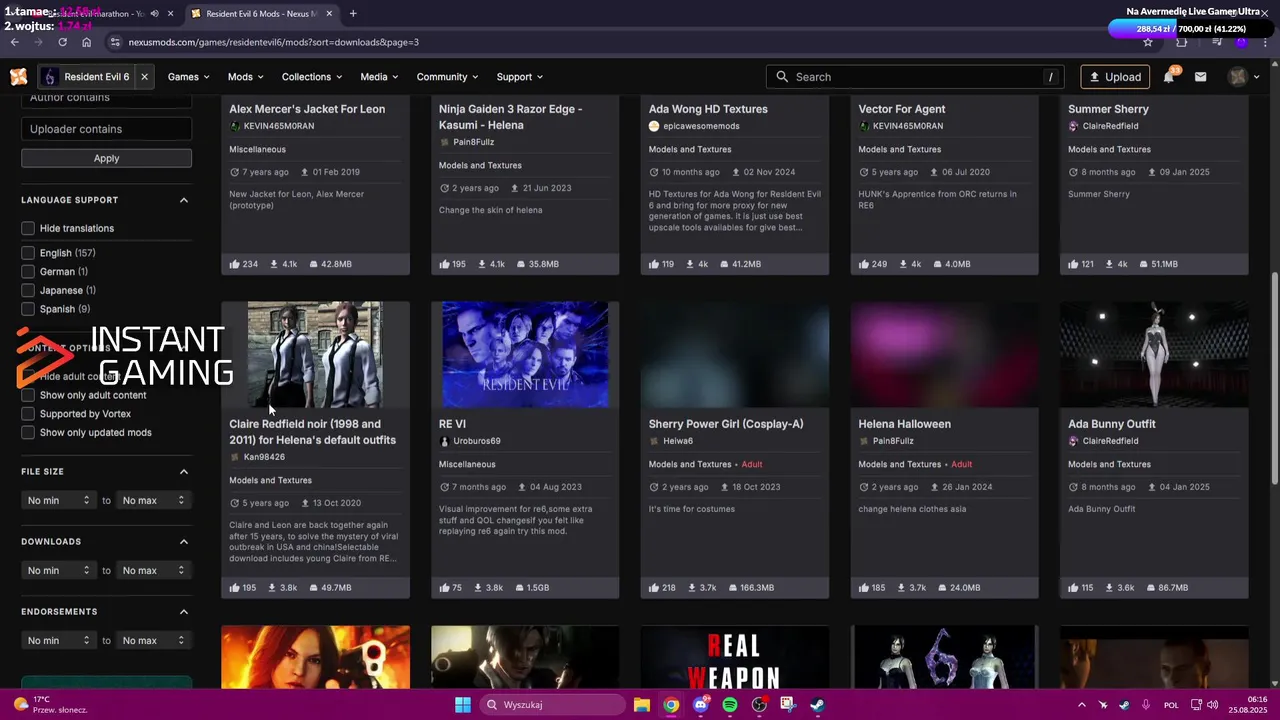Open Ada Wong HD Textures mod
The image size is (1280, 720).
[708, 109]
